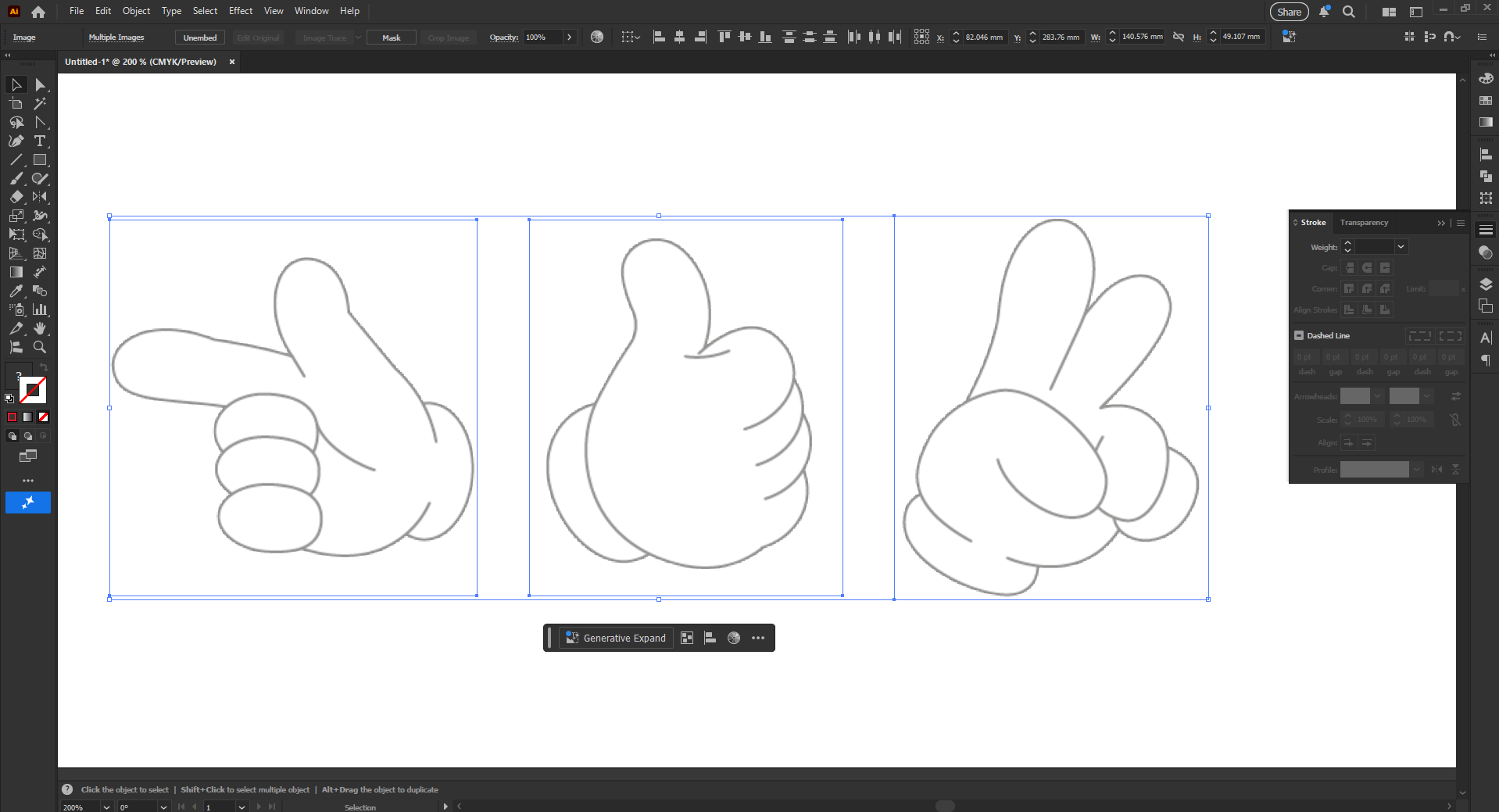Open Stroke Weight dropdown
The height and width of the screenshot is (812, 1499).
point(1401,247)
